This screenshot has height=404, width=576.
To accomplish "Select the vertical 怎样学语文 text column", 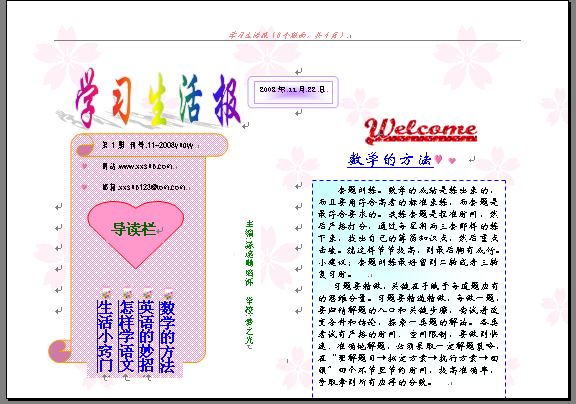I will point(126,336).
